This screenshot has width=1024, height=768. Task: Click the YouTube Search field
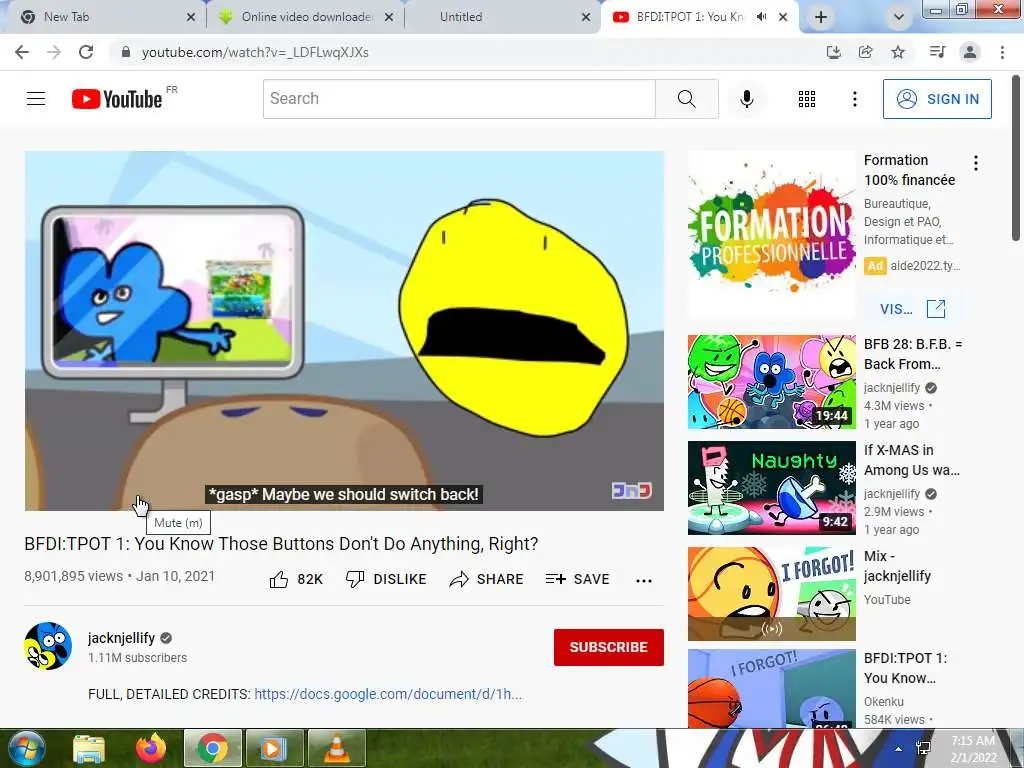(459, 99)
